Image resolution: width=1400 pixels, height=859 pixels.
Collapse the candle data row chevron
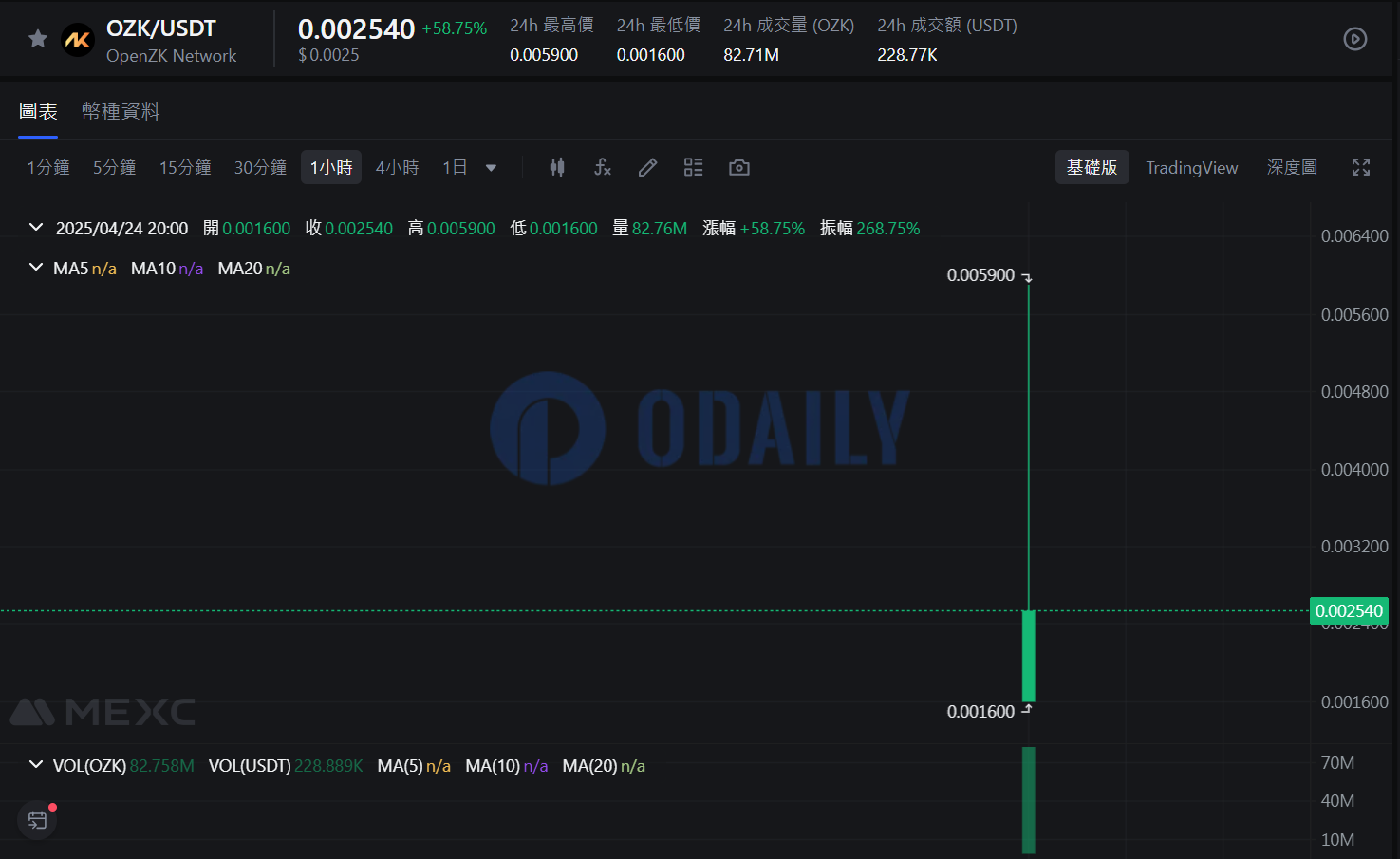point(36,228)
